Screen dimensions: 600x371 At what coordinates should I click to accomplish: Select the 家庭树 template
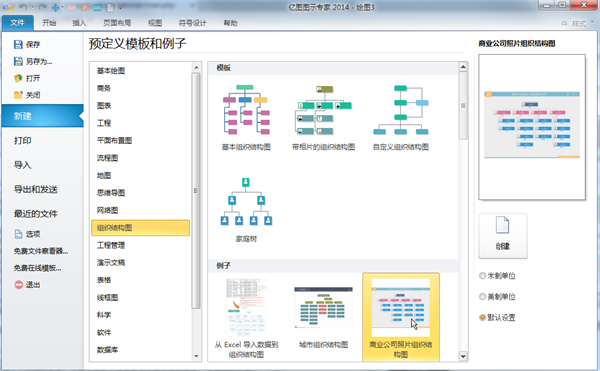tap(246, 210)
